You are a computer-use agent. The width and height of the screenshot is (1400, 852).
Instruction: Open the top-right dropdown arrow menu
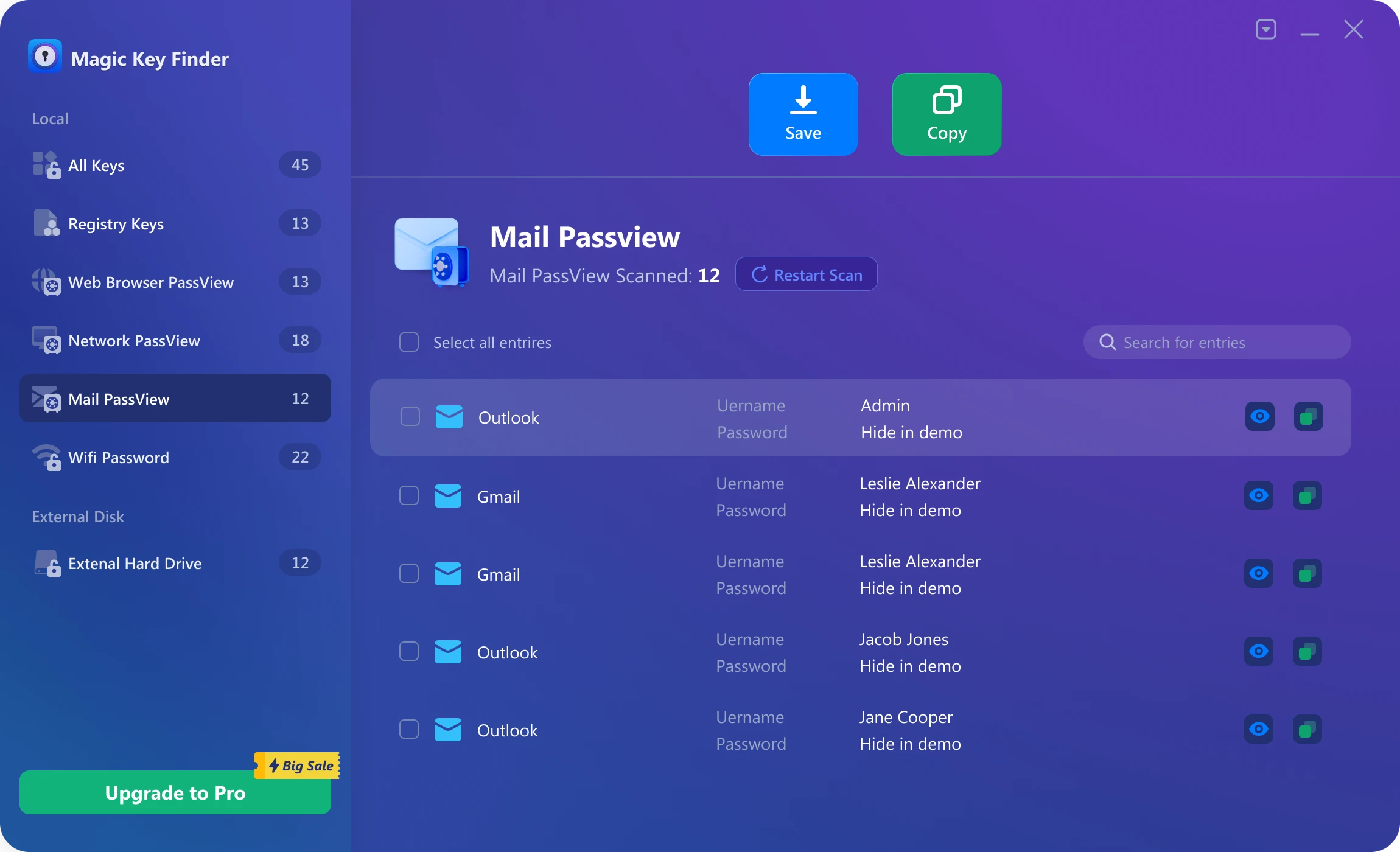(x=1265, y=29)
